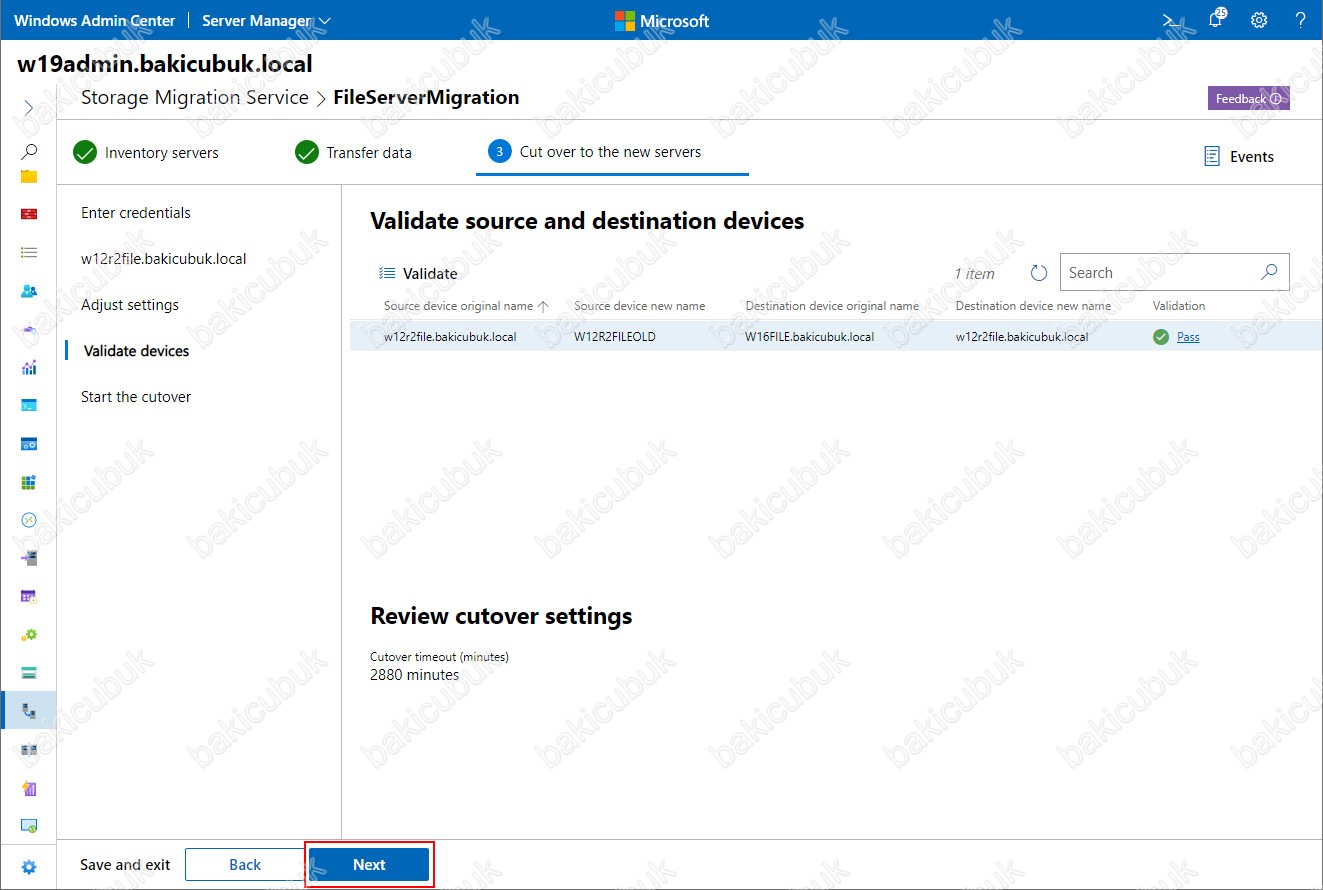Switch to Transfer data step
The width and height of the screenshot is (1323, 890).
(x=354, y=153)
